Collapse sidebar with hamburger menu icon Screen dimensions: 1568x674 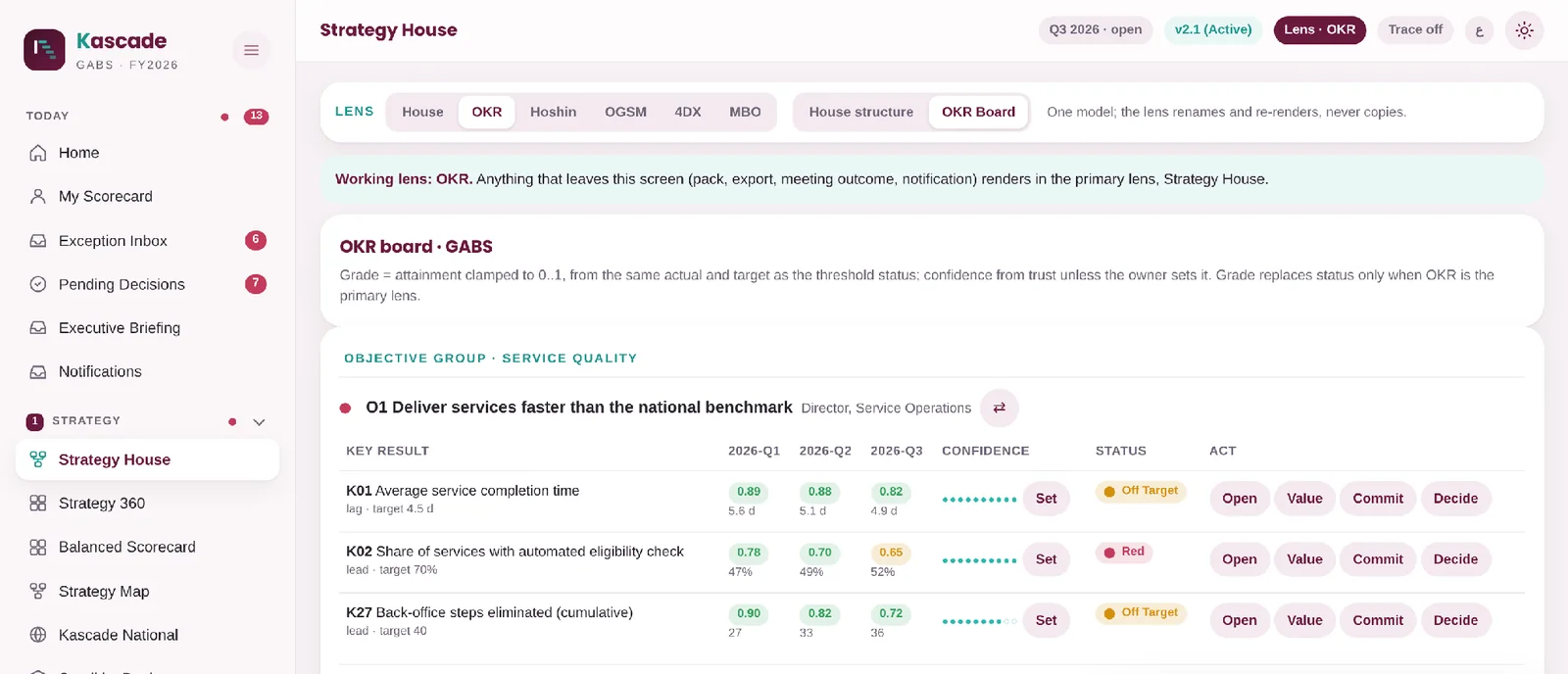(252, 50)
